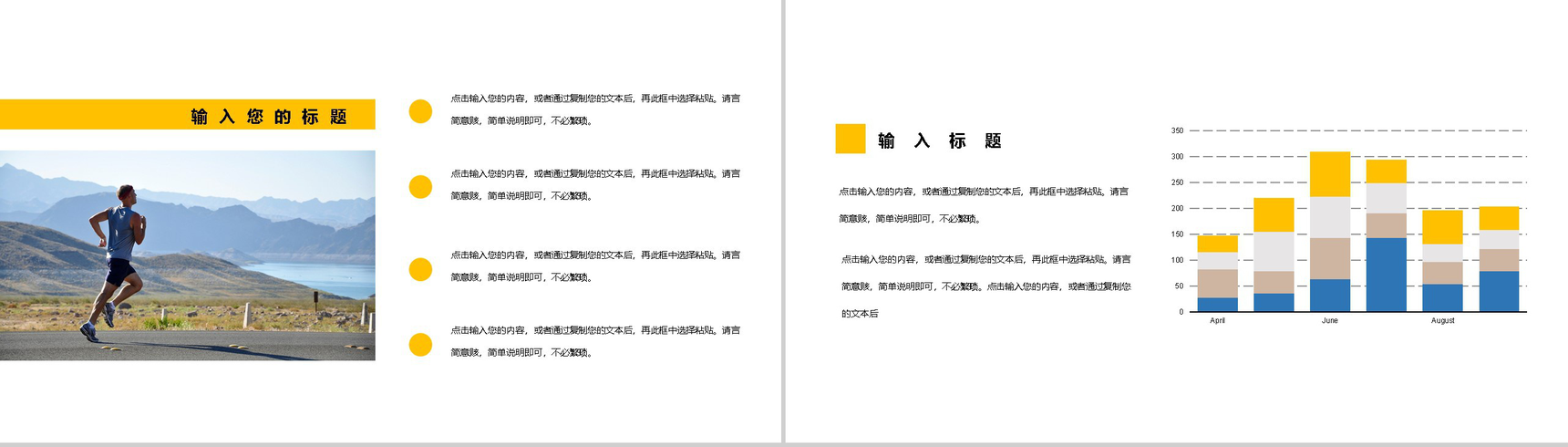Screen dimensions: 1568x447
Task: Click the tan segment of the April bar
Action: 1217,284
